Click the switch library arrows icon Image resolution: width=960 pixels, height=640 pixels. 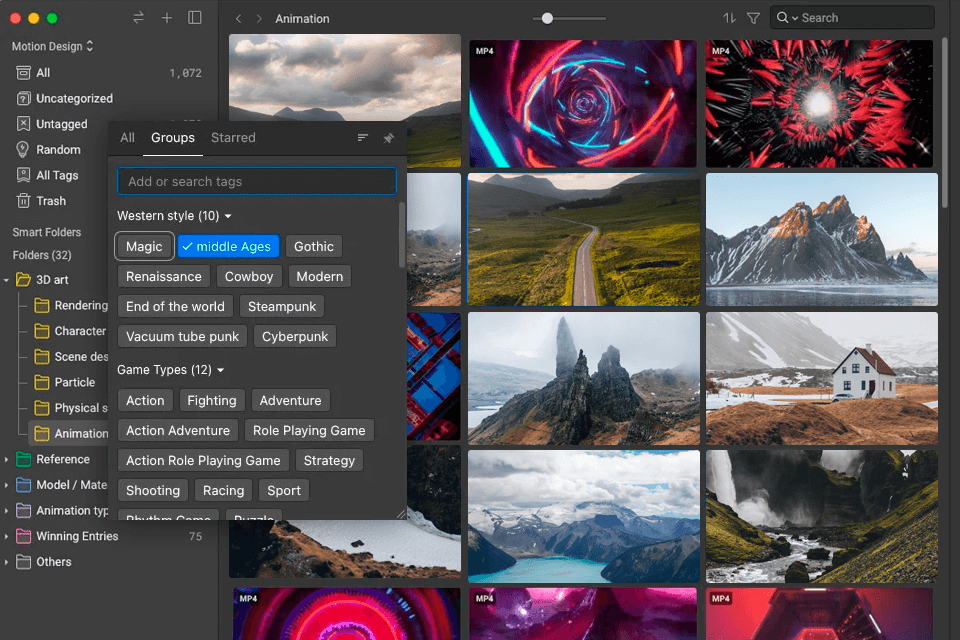click(138, 18)
